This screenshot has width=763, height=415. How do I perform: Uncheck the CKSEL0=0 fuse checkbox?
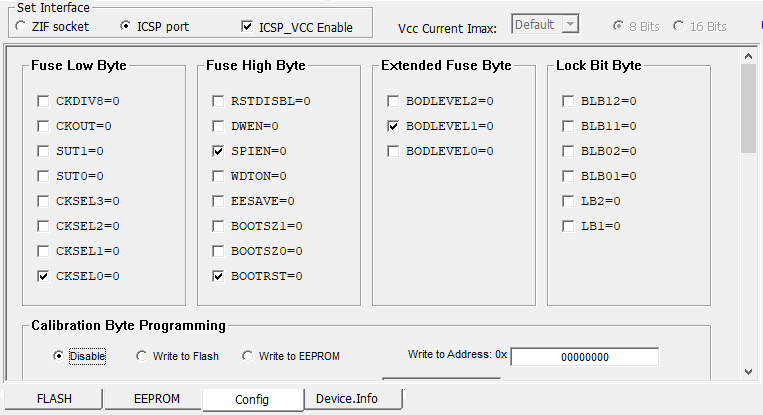tap(43, 276)
